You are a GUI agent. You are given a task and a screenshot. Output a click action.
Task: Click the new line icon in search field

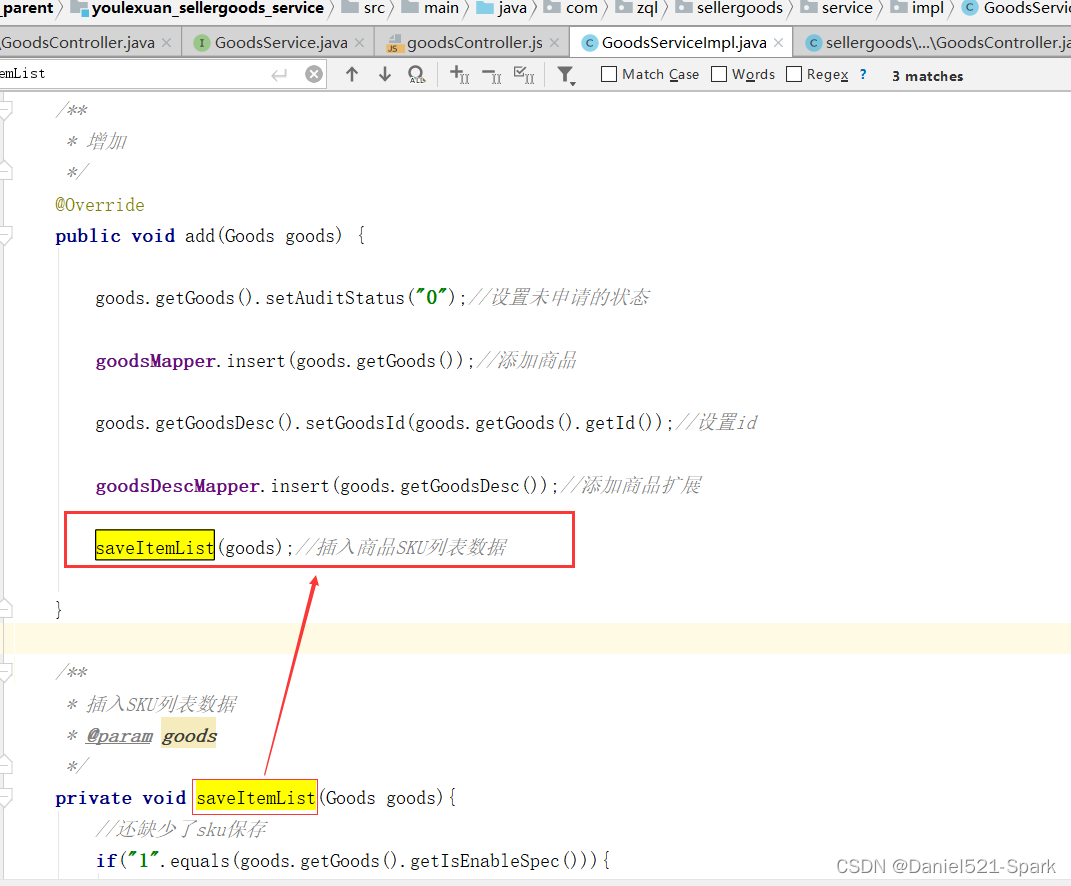(x=279, y=74)
